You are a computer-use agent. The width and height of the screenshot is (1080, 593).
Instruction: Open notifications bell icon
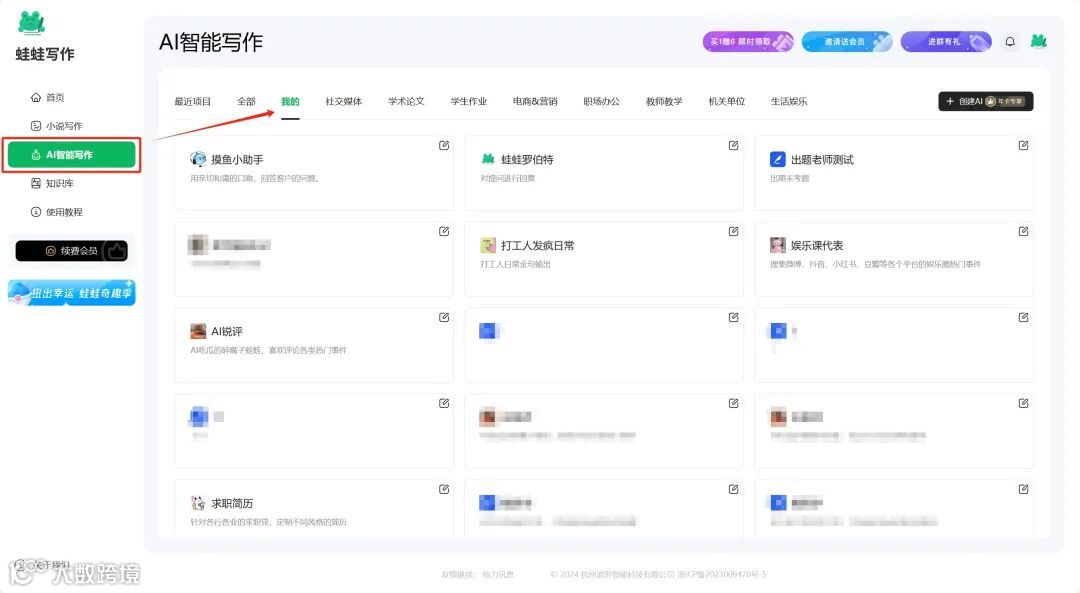[x=1010, y=42]
